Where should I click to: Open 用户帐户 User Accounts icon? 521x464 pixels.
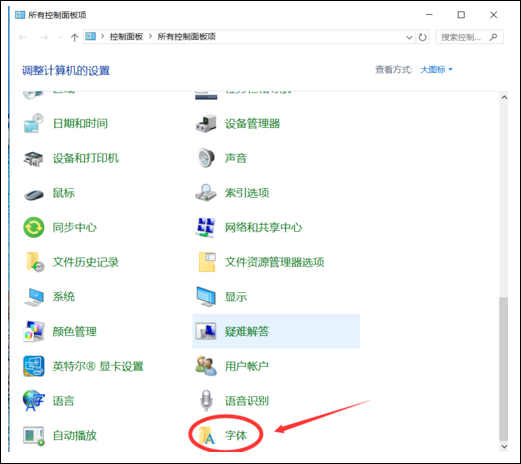(x=206, y=366)
